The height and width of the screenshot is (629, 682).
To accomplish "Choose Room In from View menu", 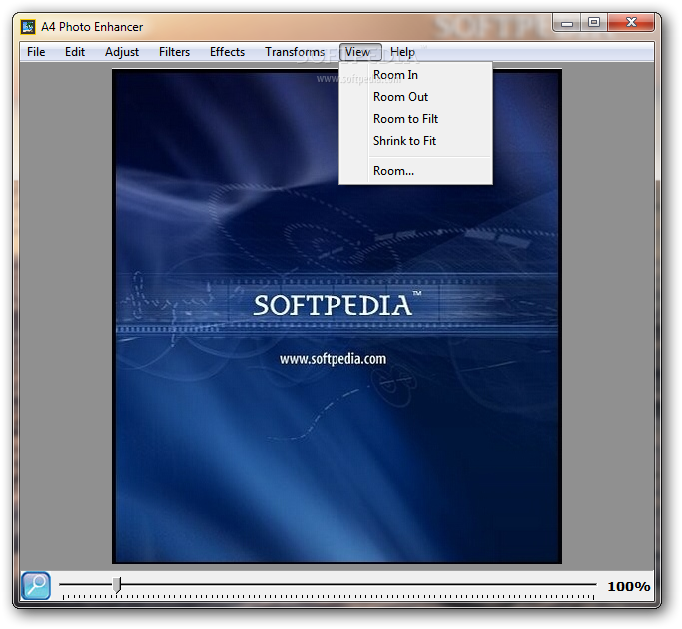I will pos(415,75).
